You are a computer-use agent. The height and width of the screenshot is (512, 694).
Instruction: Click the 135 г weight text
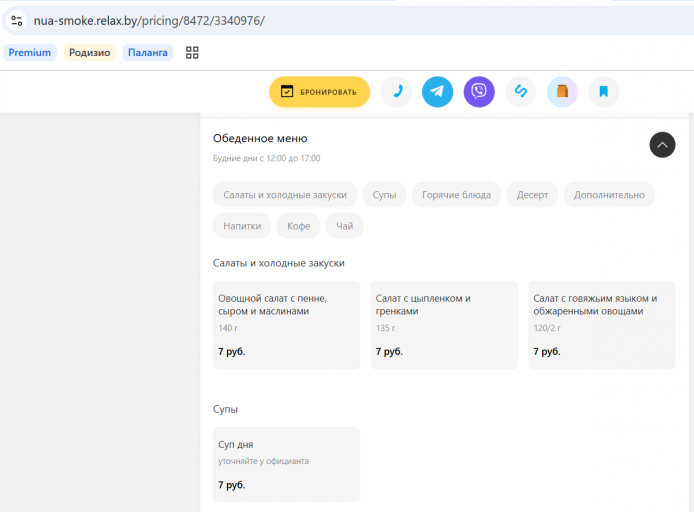(x=385, y=328)
